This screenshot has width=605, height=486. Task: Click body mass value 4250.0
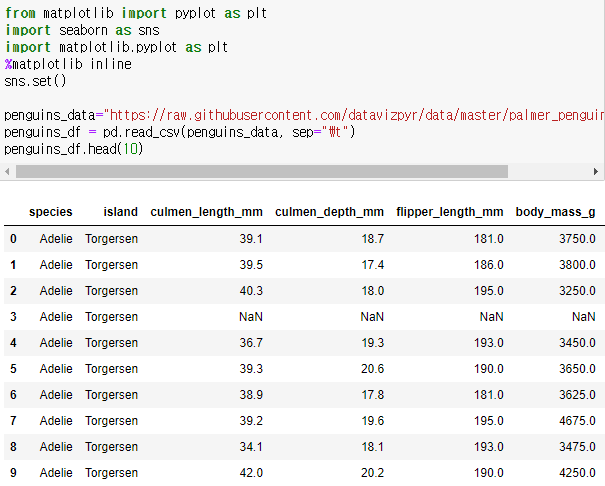(x=577, y=472)
